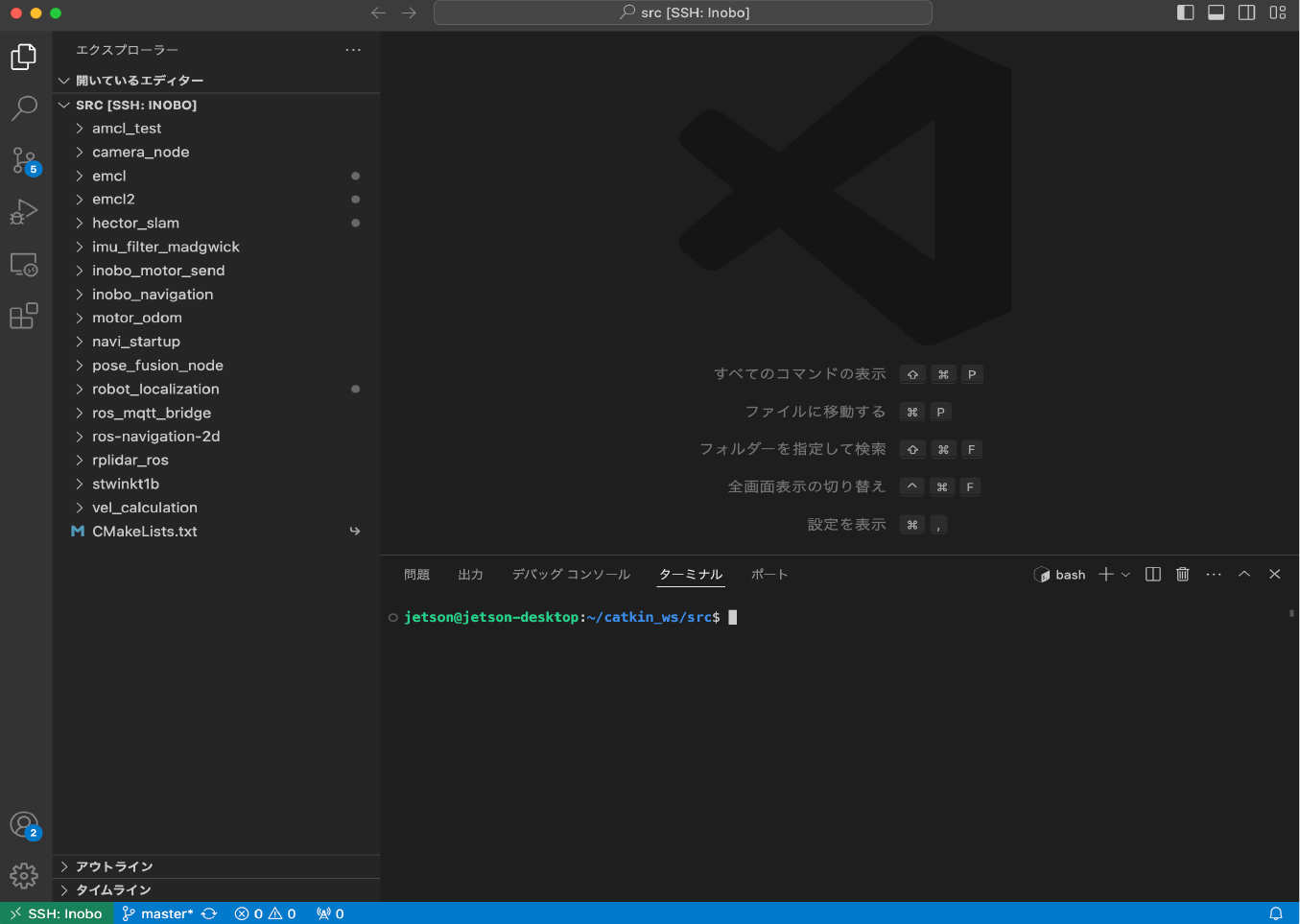This screenshot has height=924, width=1300.
Task: Switch to the 出力 tab
Action: [470, 575]
